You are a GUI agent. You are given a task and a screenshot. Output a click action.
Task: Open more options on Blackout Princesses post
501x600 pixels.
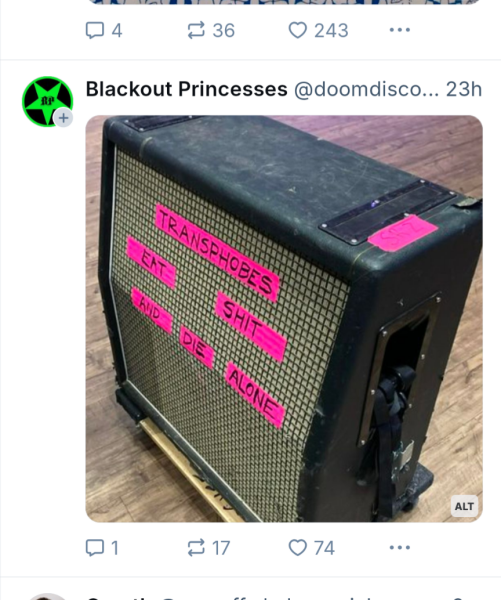point(400,548)
